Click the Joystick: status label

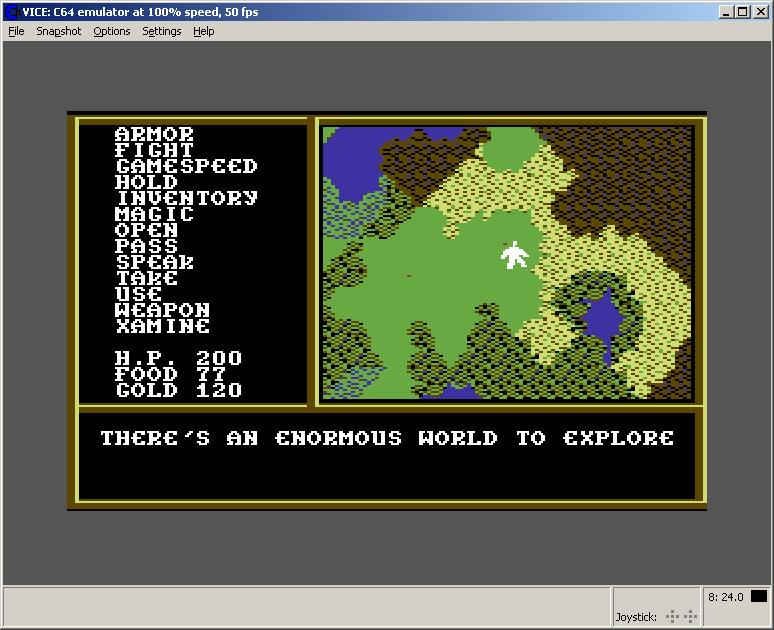(x=636, y=617)
